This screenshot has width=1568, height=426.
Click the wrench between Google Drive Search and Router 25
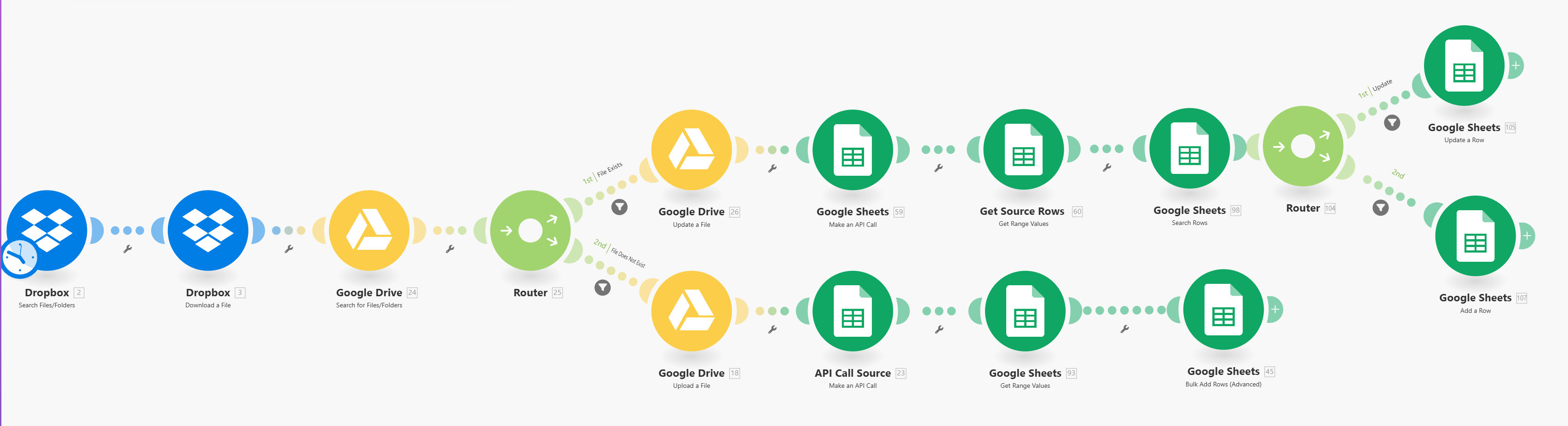pyautogui.click(x=450, y=249)
